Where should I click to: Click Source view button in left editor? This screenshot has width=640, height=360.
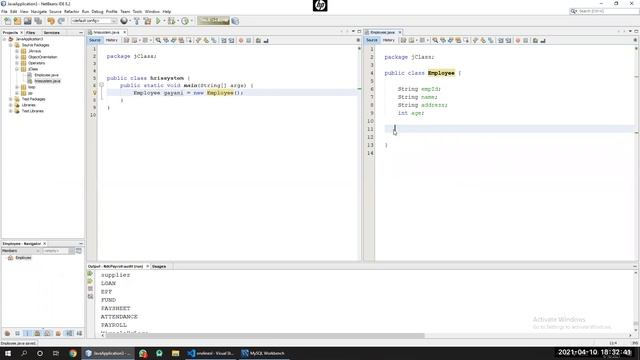(95, 40)
